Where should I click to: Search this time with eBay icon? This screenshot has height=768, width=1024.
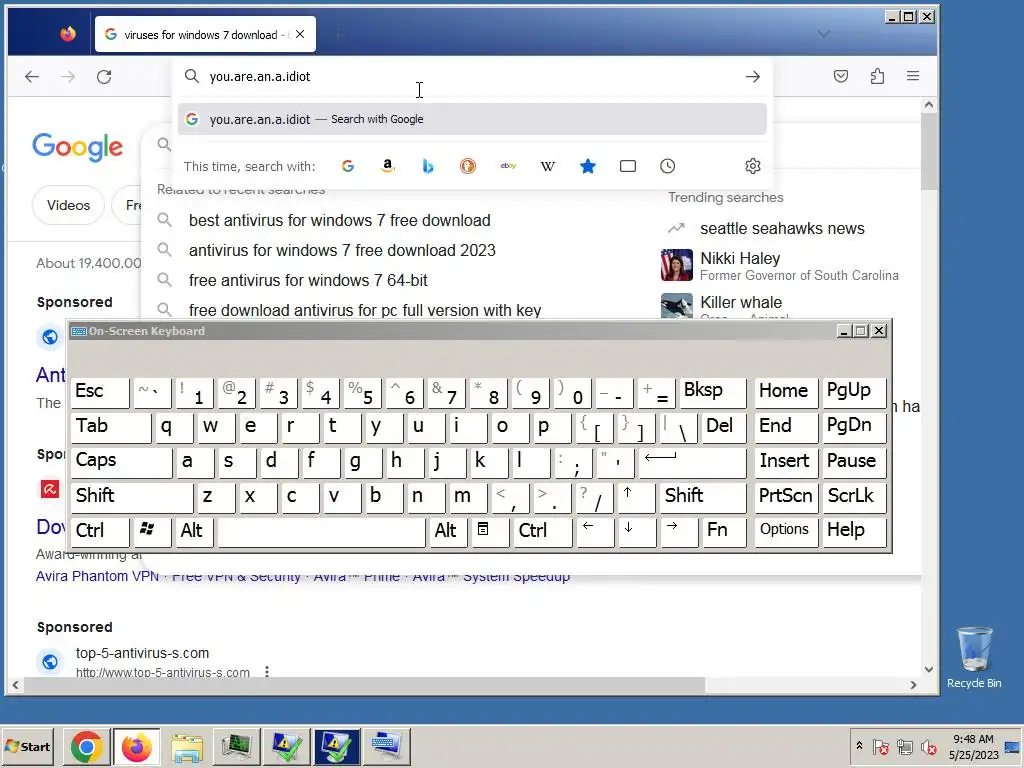tap(508, 166)
